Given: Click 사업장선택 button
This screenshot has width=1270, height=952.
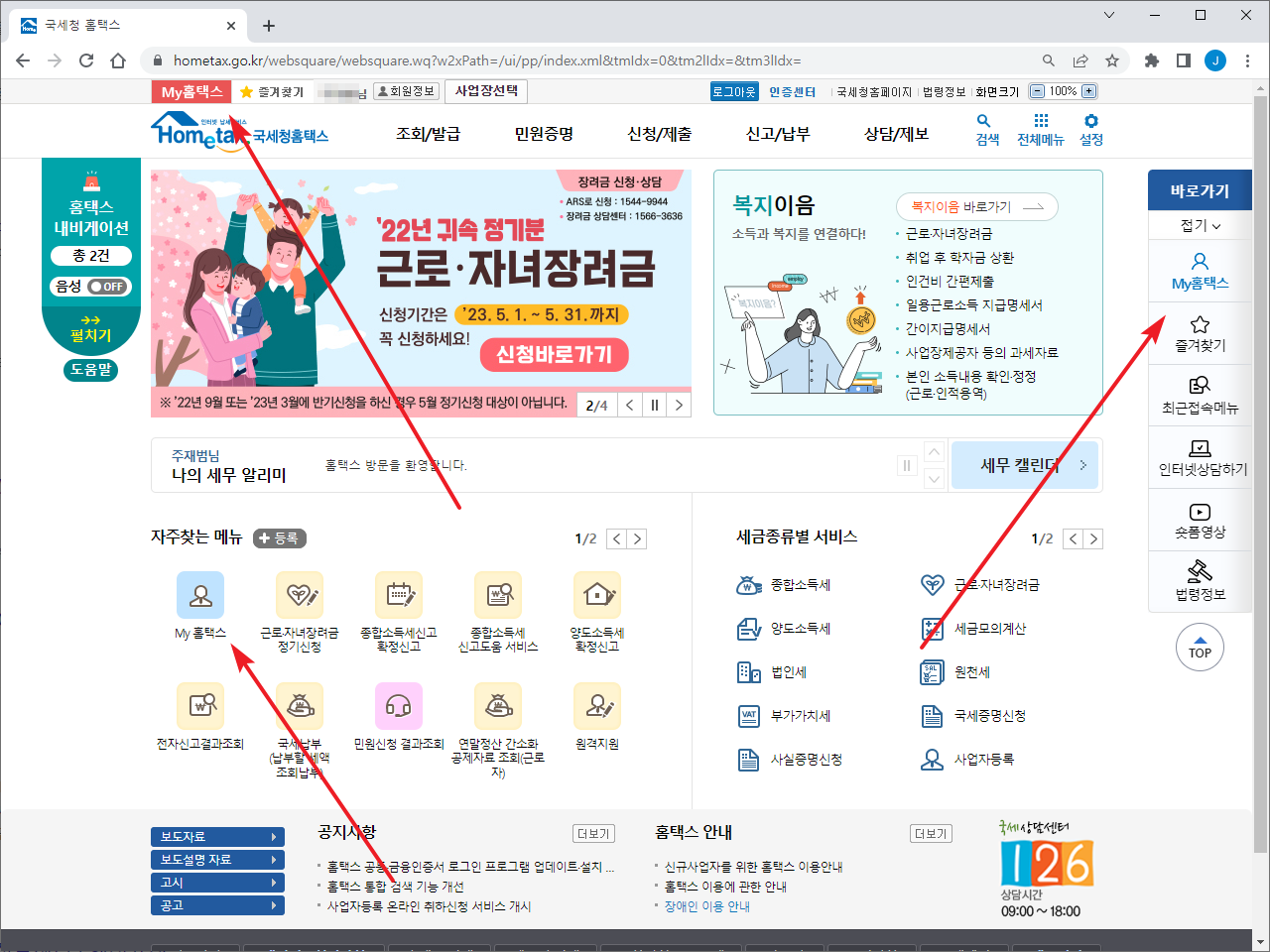Looking at the screenshot, I should pos(486,91).
